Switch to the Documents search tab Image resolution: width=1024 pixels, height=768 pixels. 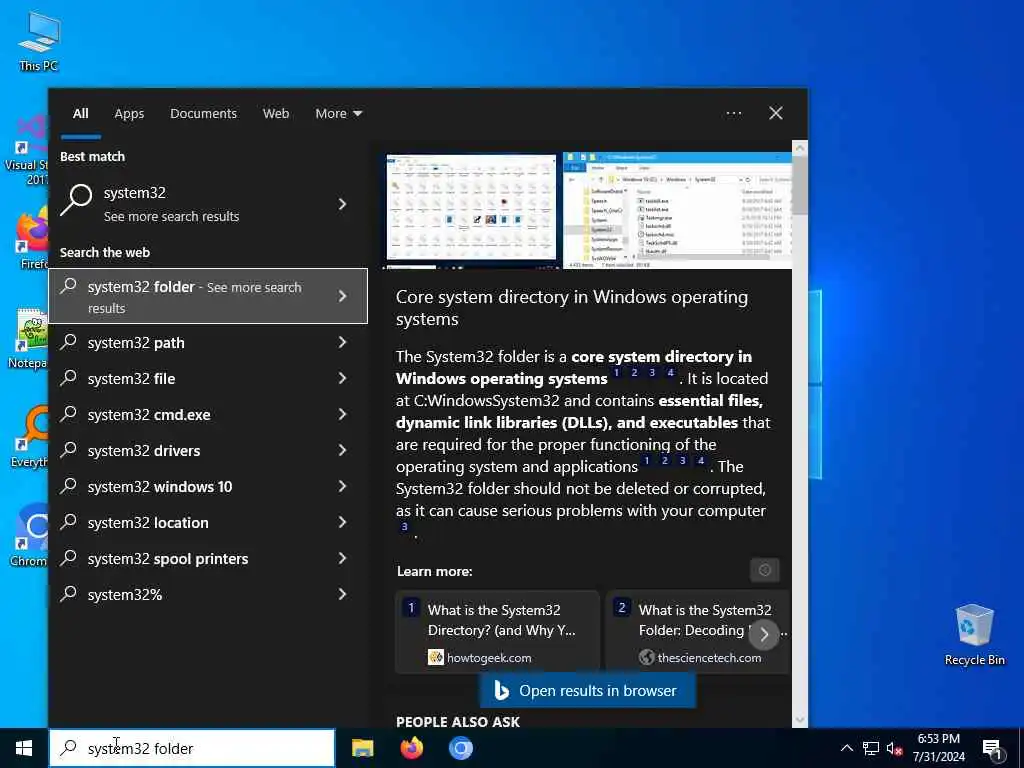coord(203,114)
